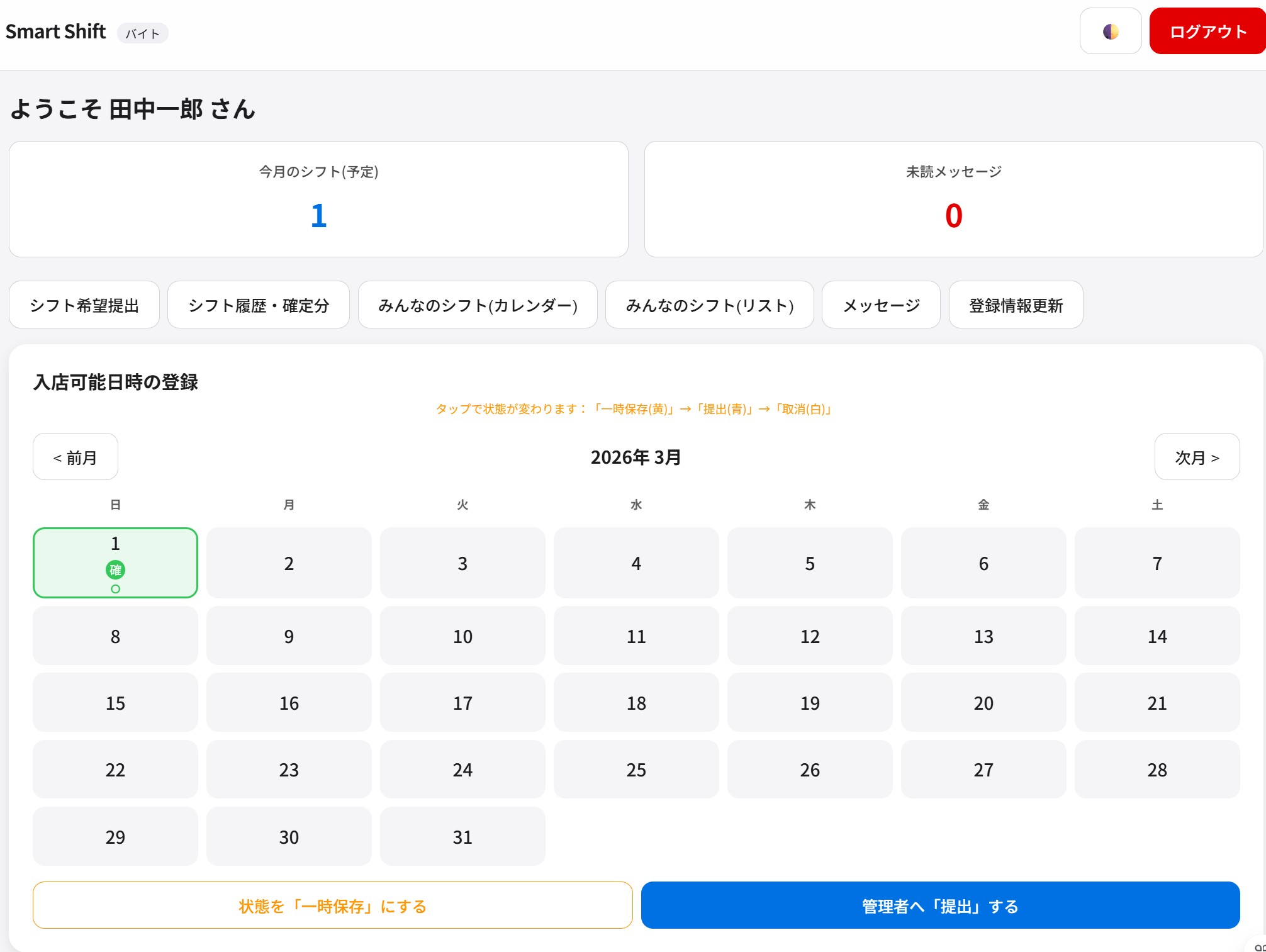Select calendar day 4
1266x952 pixels.
pyautogui.click(x=636, y=563)
